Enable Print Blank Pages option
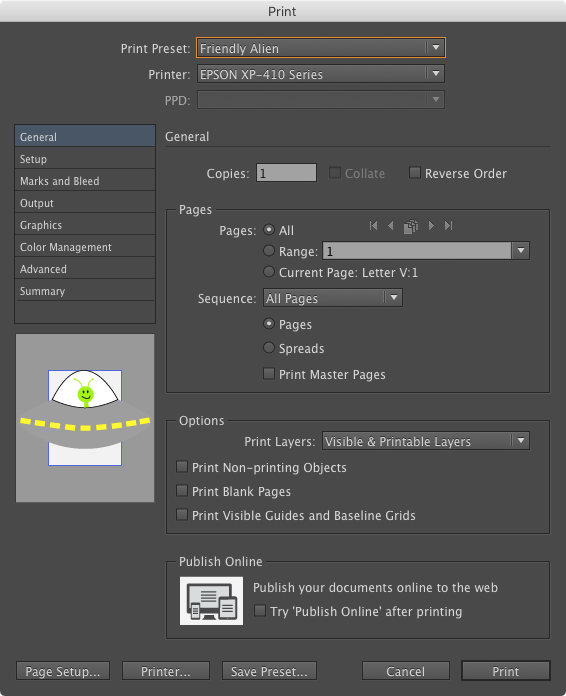Screen dimensions: 566x696 (x=182, y=490)
